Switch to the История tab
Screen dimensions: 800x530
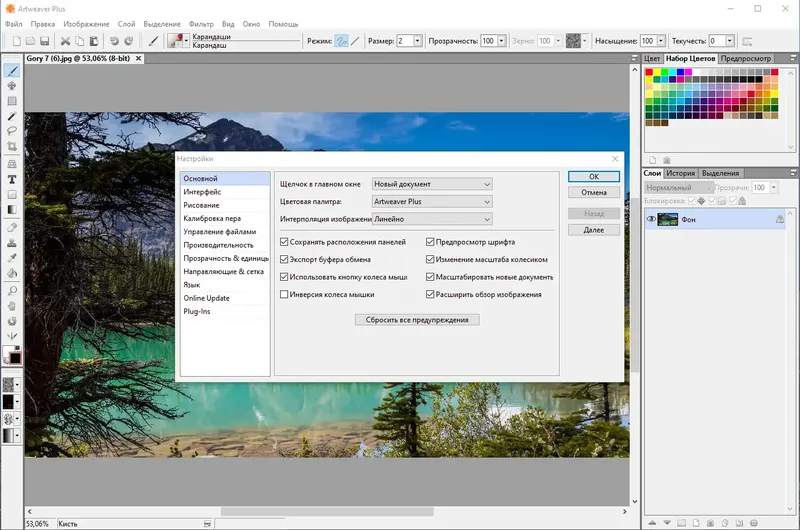[x=681, y=173]
